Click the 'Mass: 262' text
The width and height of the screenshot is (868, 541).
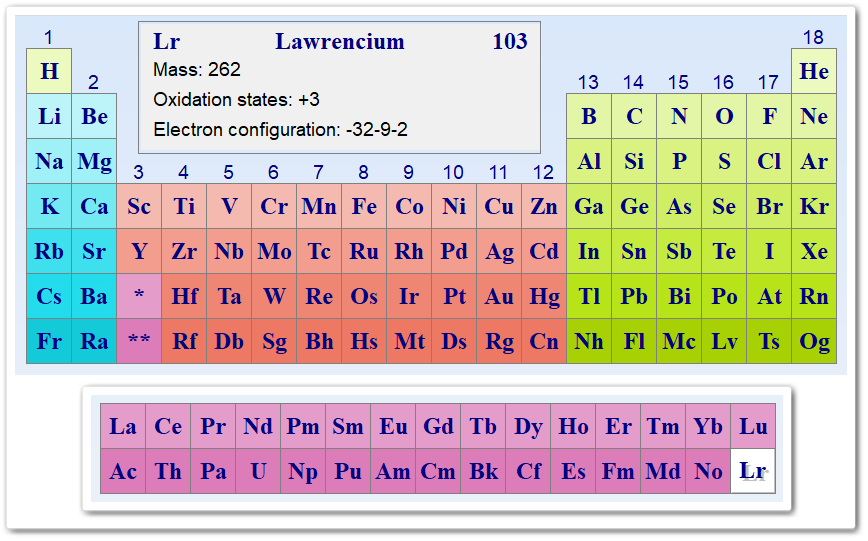click(197, 70)
